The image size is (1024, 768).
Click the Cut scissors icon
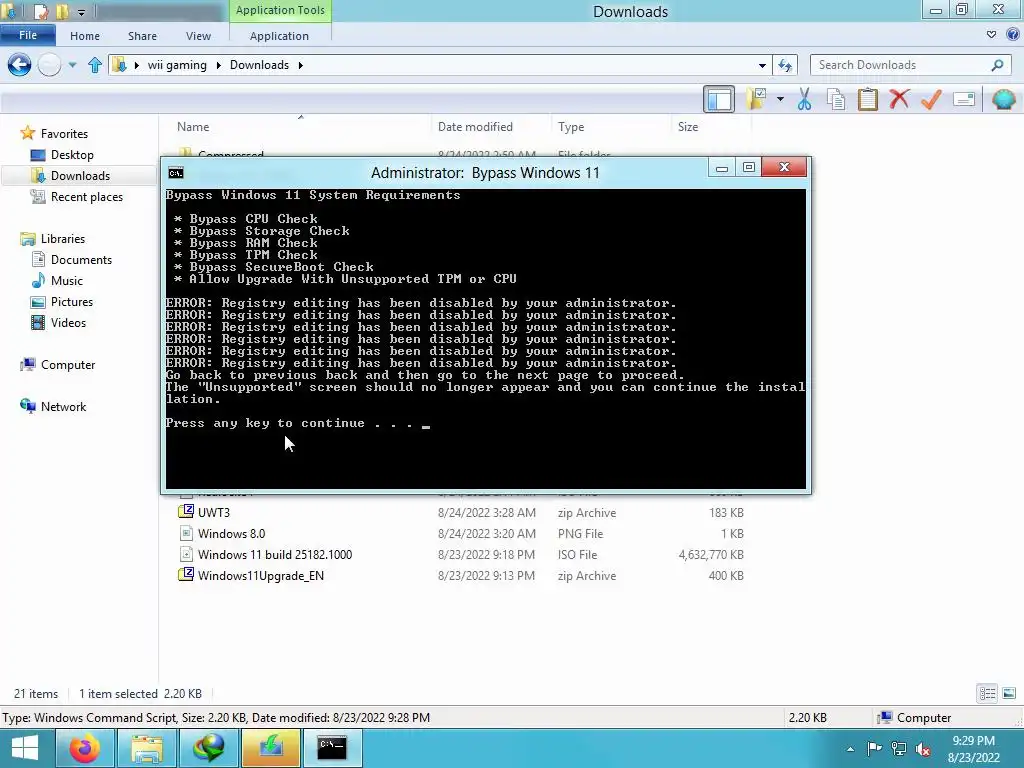click(804, 99)
